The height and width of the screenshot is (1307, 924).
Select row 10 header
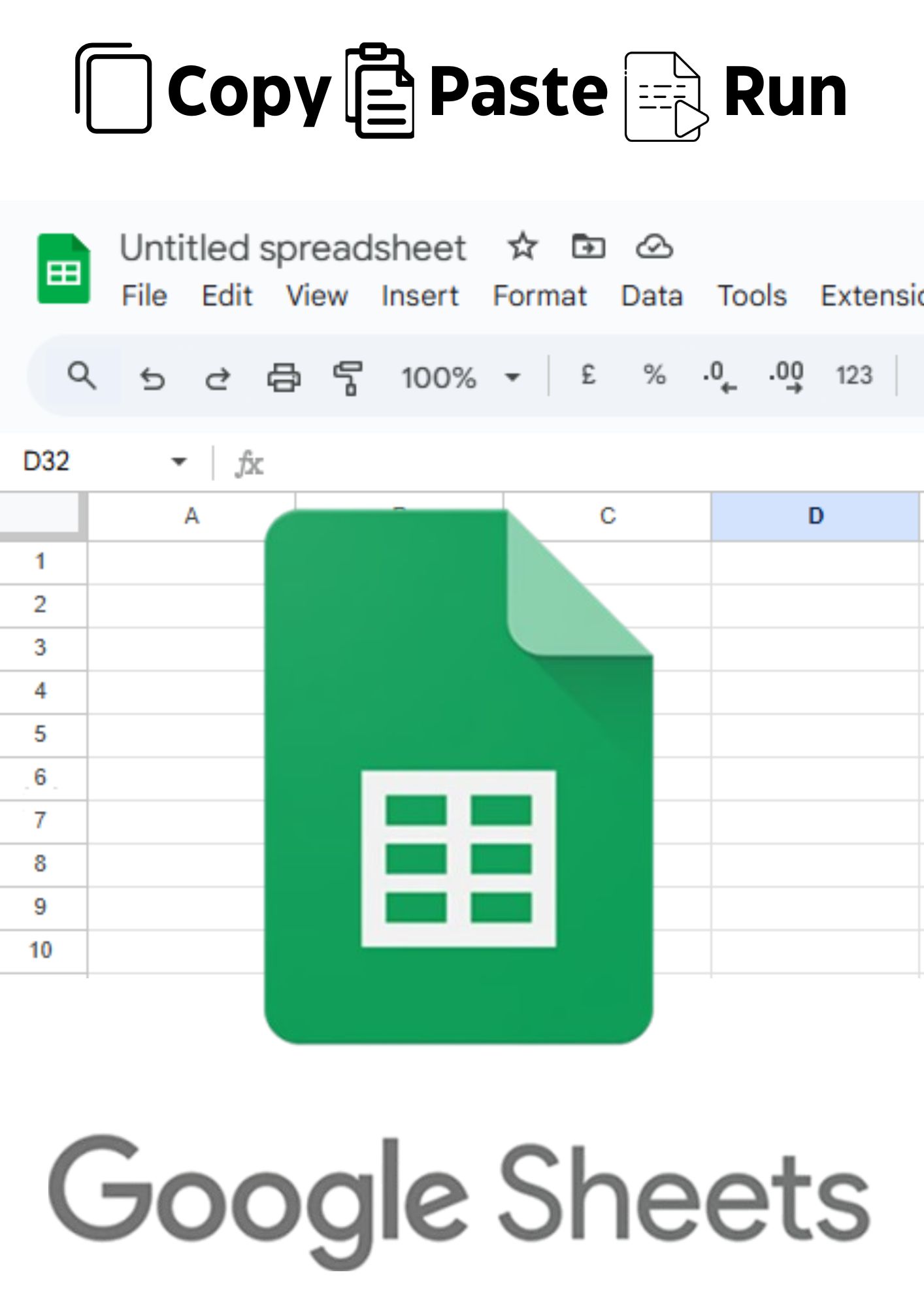(x=43, y=951)
